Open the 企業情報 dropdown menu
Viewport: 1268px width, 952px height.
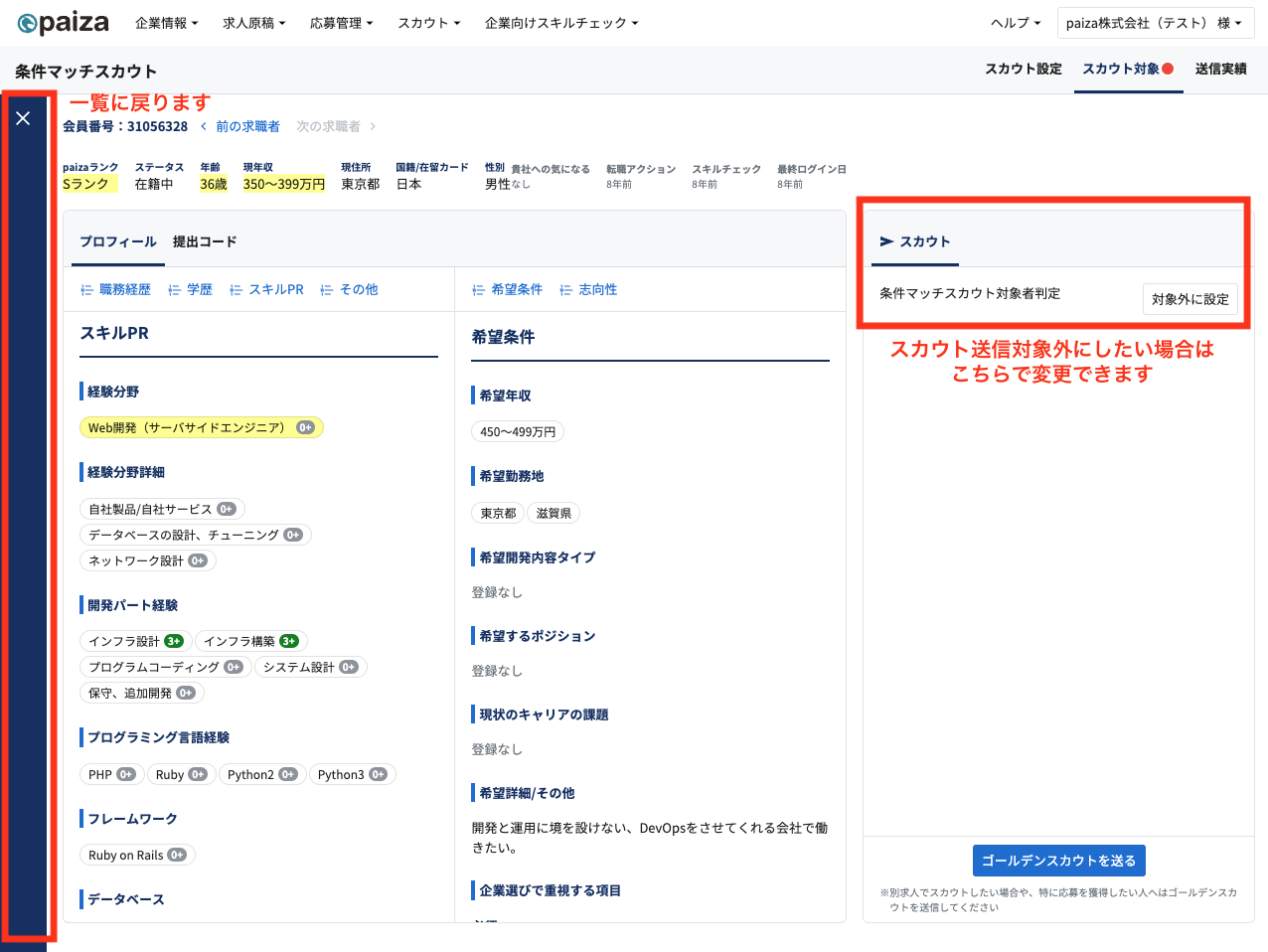167,23
